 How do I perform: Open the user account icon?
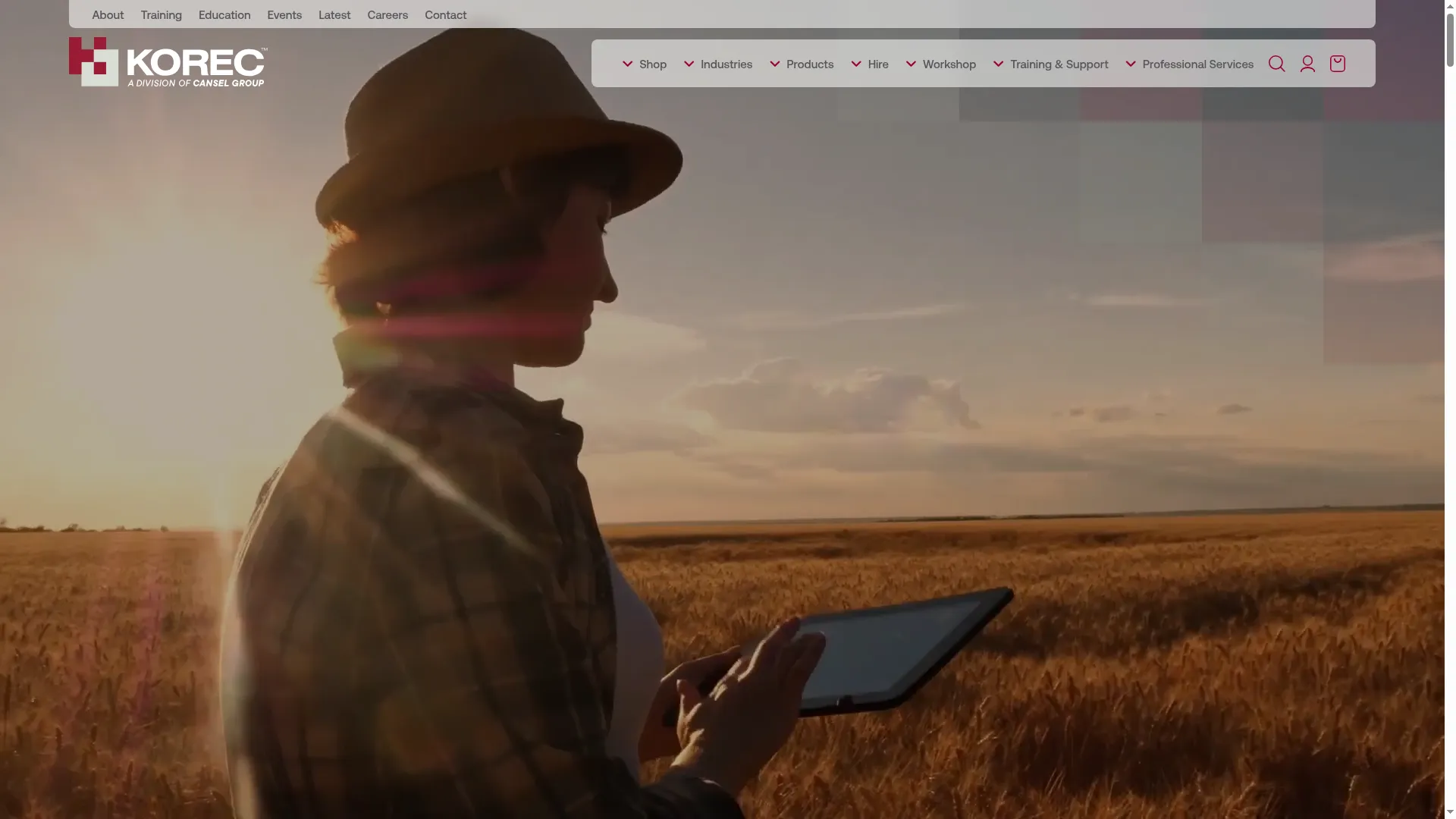tap(1307, 64)
